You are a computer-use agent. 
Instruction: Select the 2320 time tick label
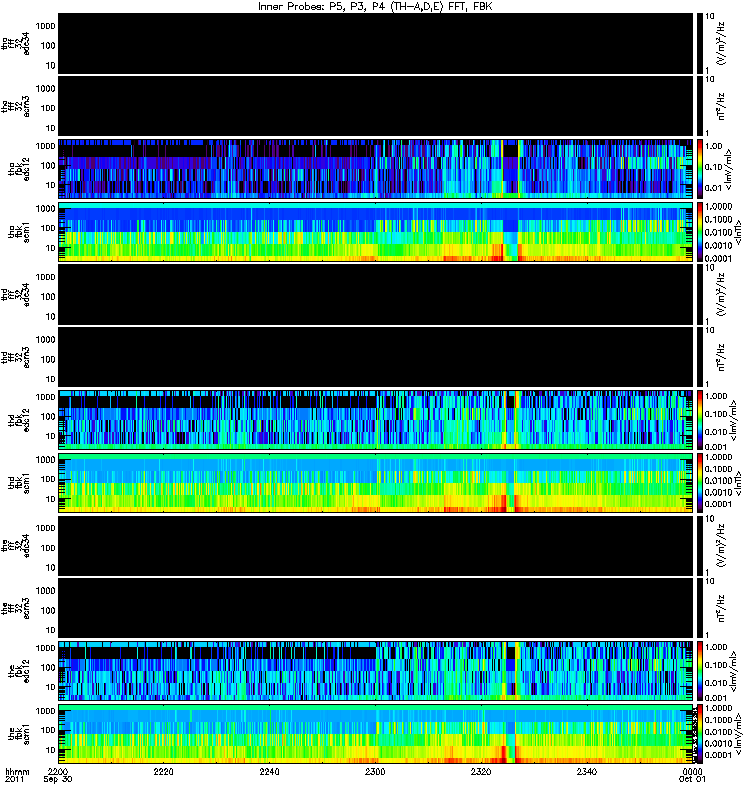pos(481,771)
